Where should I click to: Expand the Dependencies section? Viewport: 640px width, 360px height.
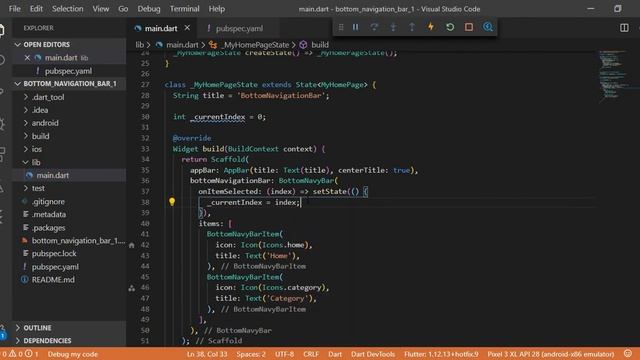tap(69, 340)
